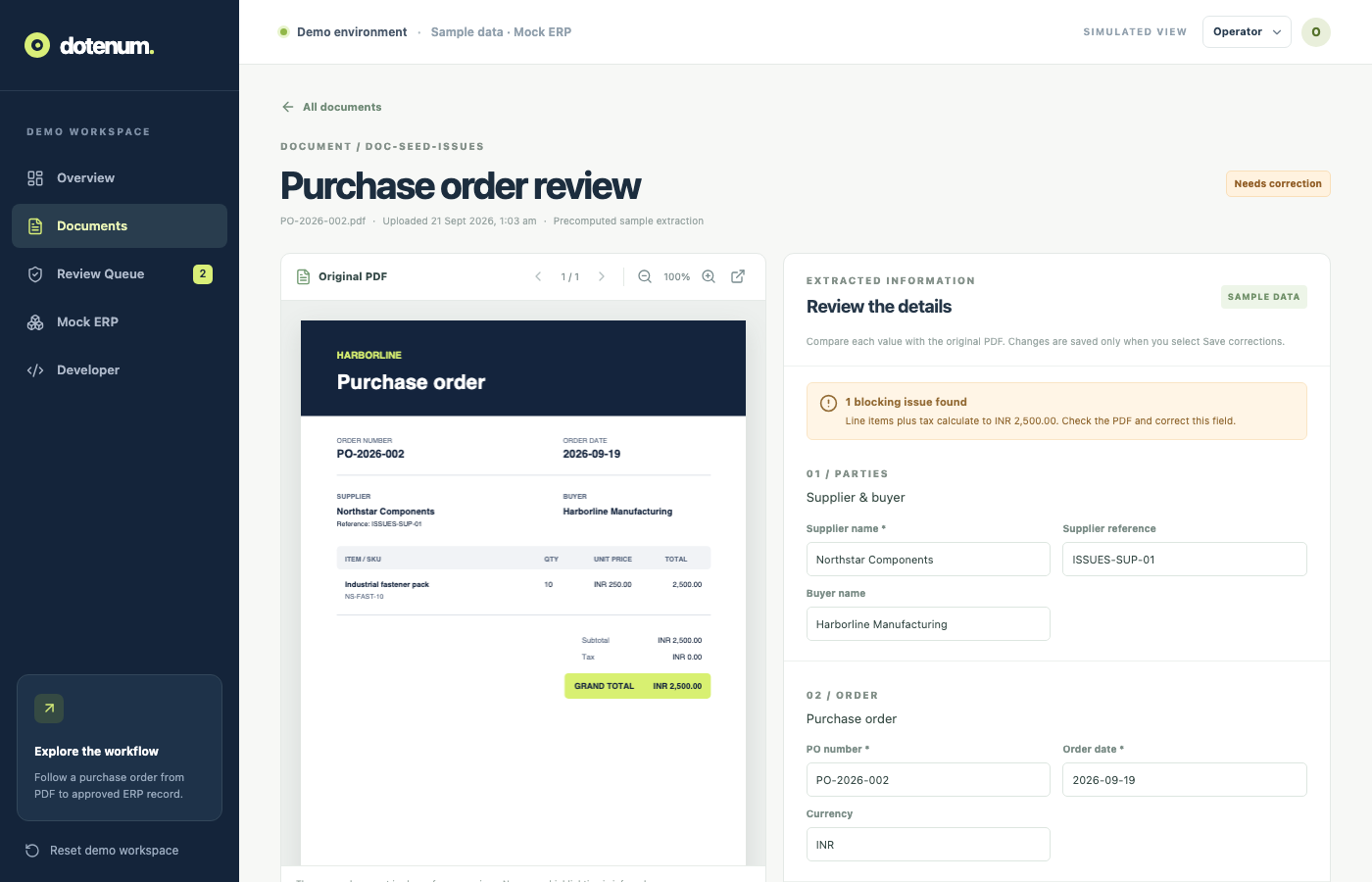Click the user avatar O
1372x882 pixels.
click(x=1316, y=32)
